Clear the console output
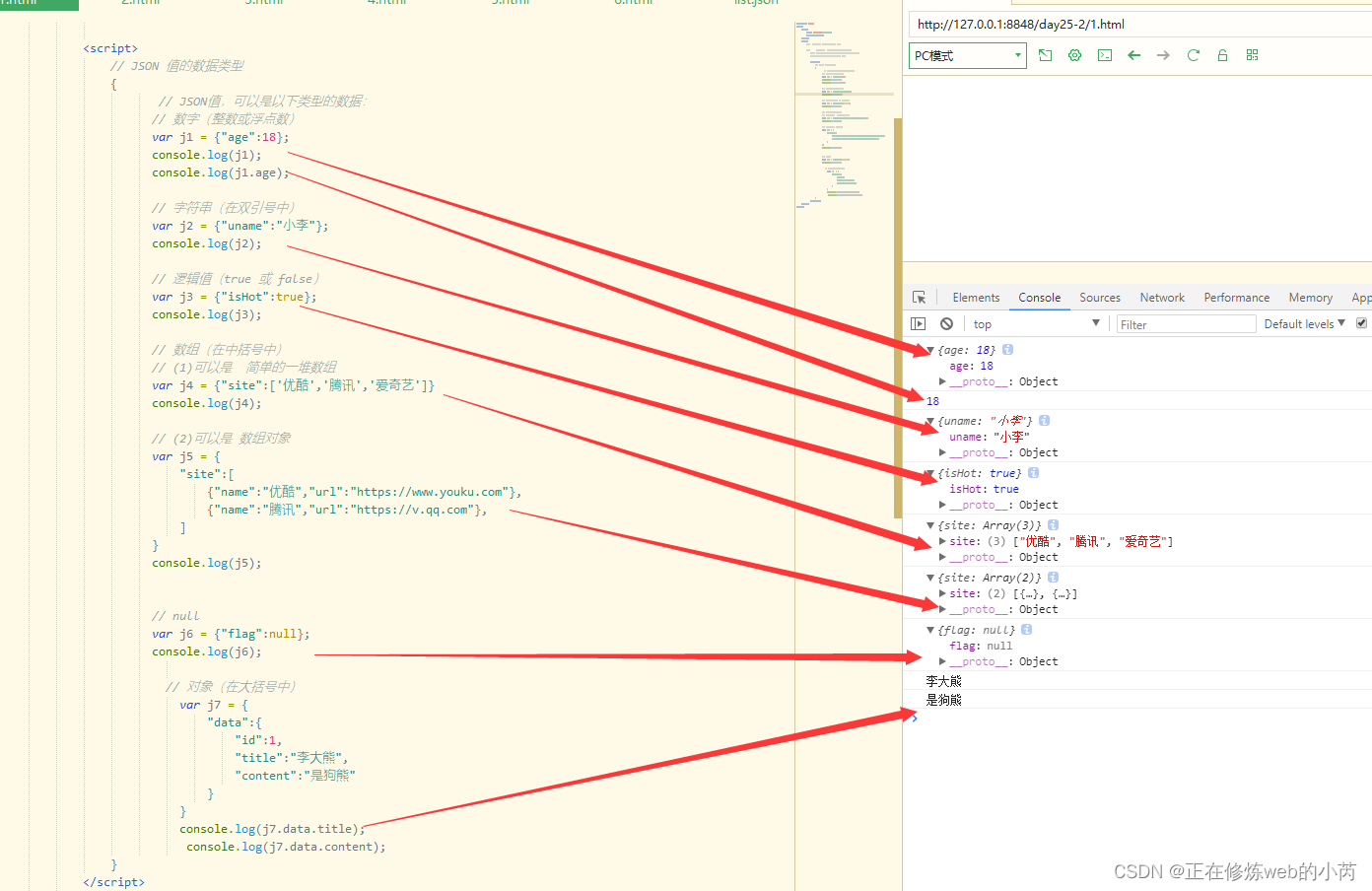The image size is (1372, 891). pos(946,323)
